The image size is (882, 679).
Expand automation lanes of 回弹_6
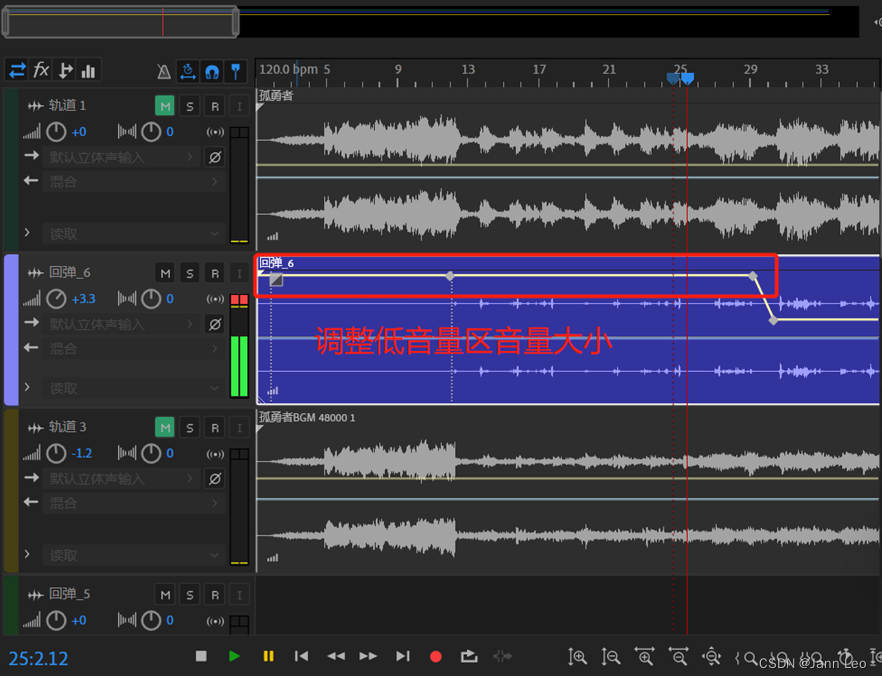click(x=27, y=387)
